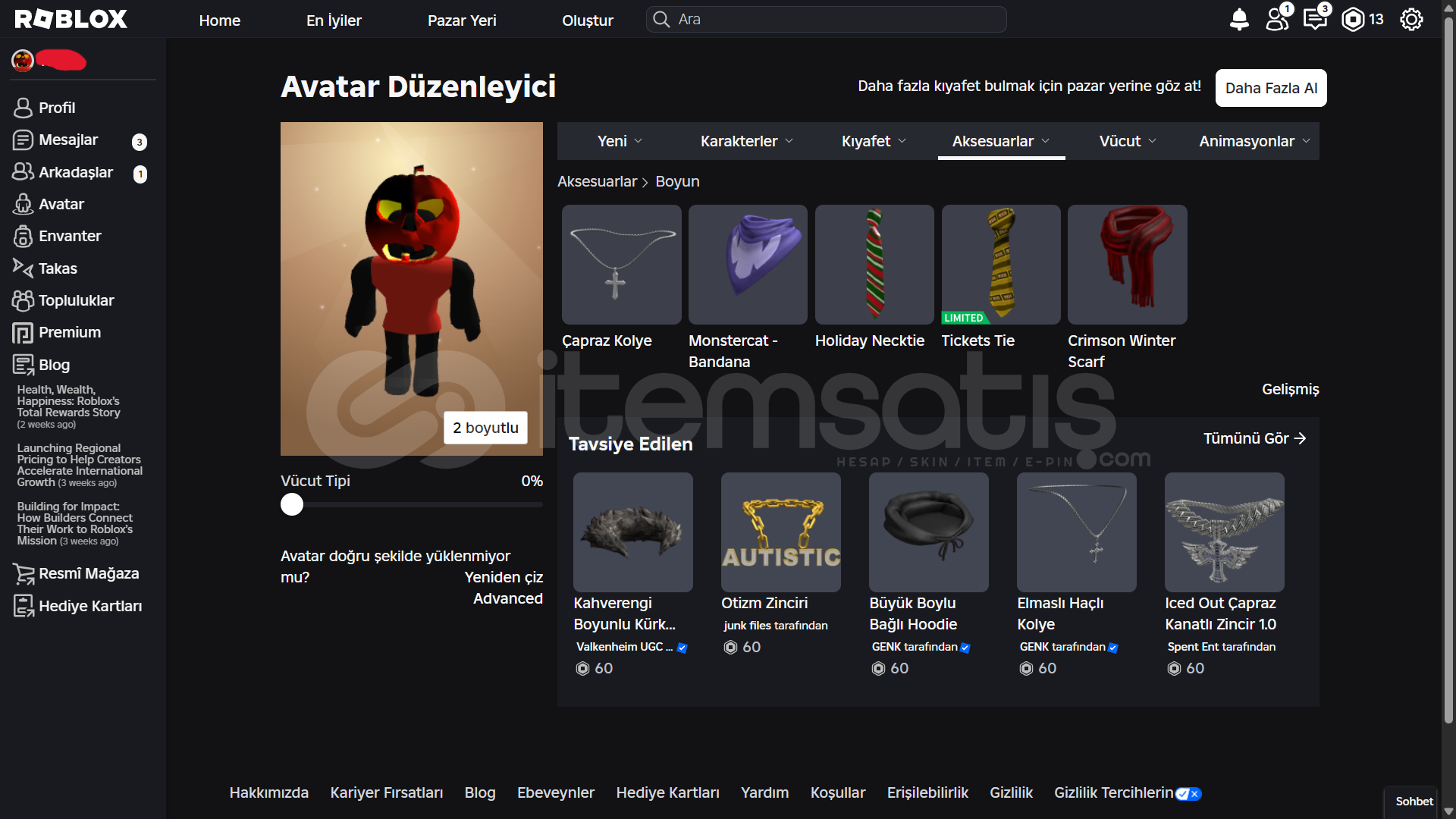Open blog post Building for Impact
Image resolution: width=1456 pixels, height=819 pixels.
click(x=74, y=523)
